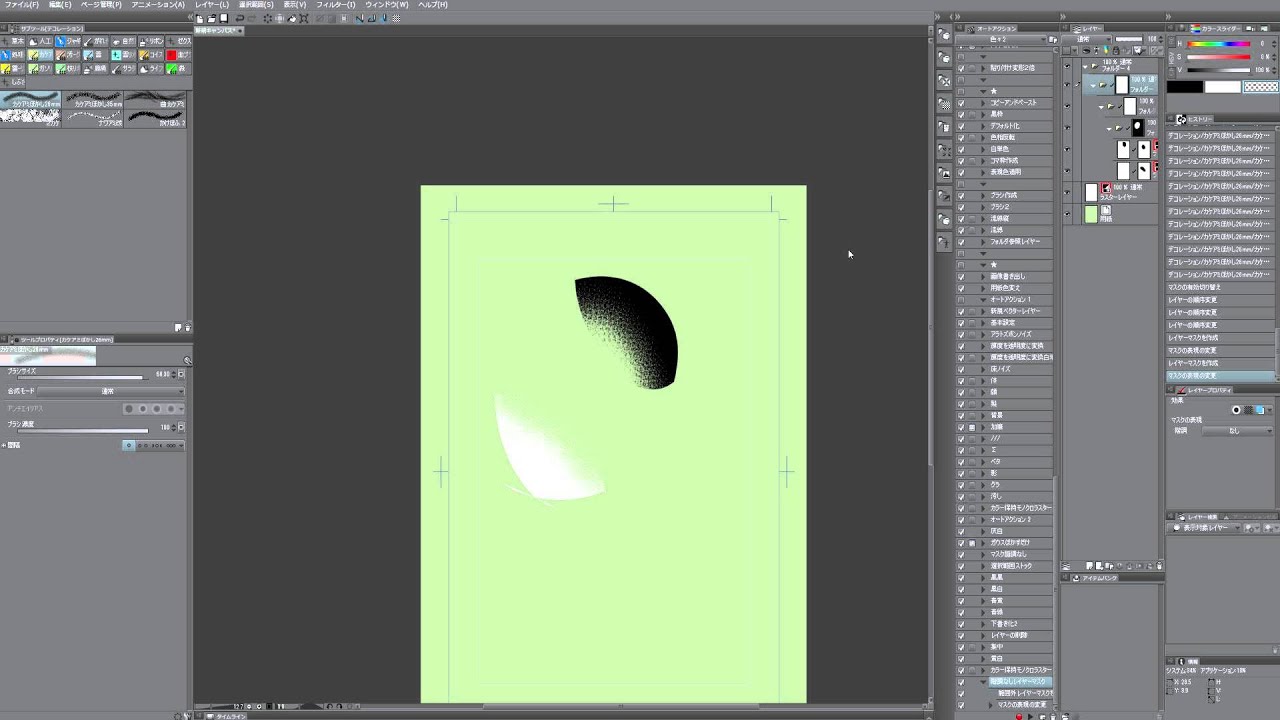Screen dimensions: 1280x720
Task: Click history entry マスクの有効切り替え
Action: [x=1221, y=287]
